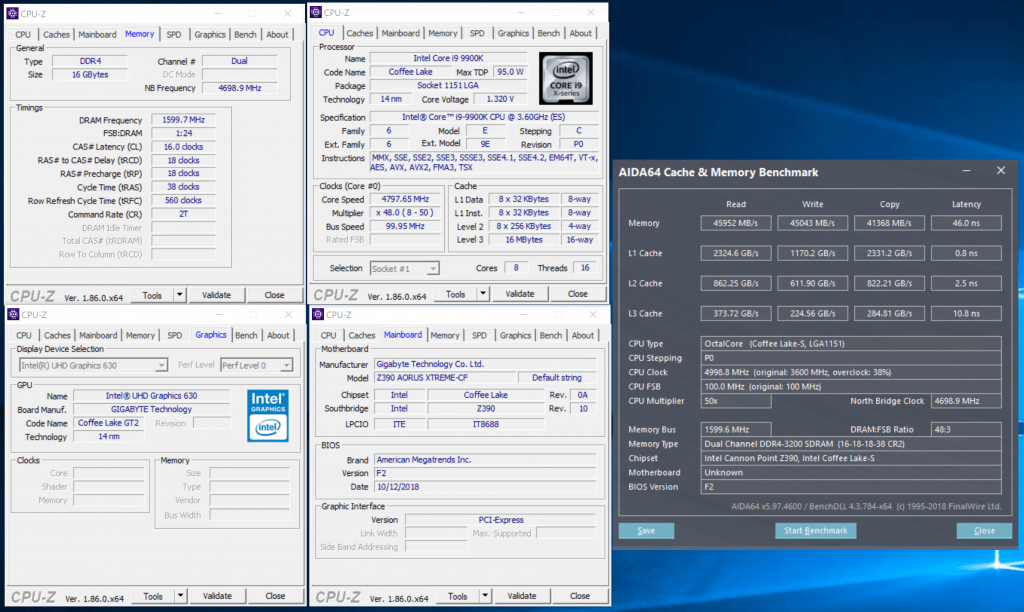Open Tools dropdown arrow in CPU window
1024x612 pixels.
pos(483,294)
